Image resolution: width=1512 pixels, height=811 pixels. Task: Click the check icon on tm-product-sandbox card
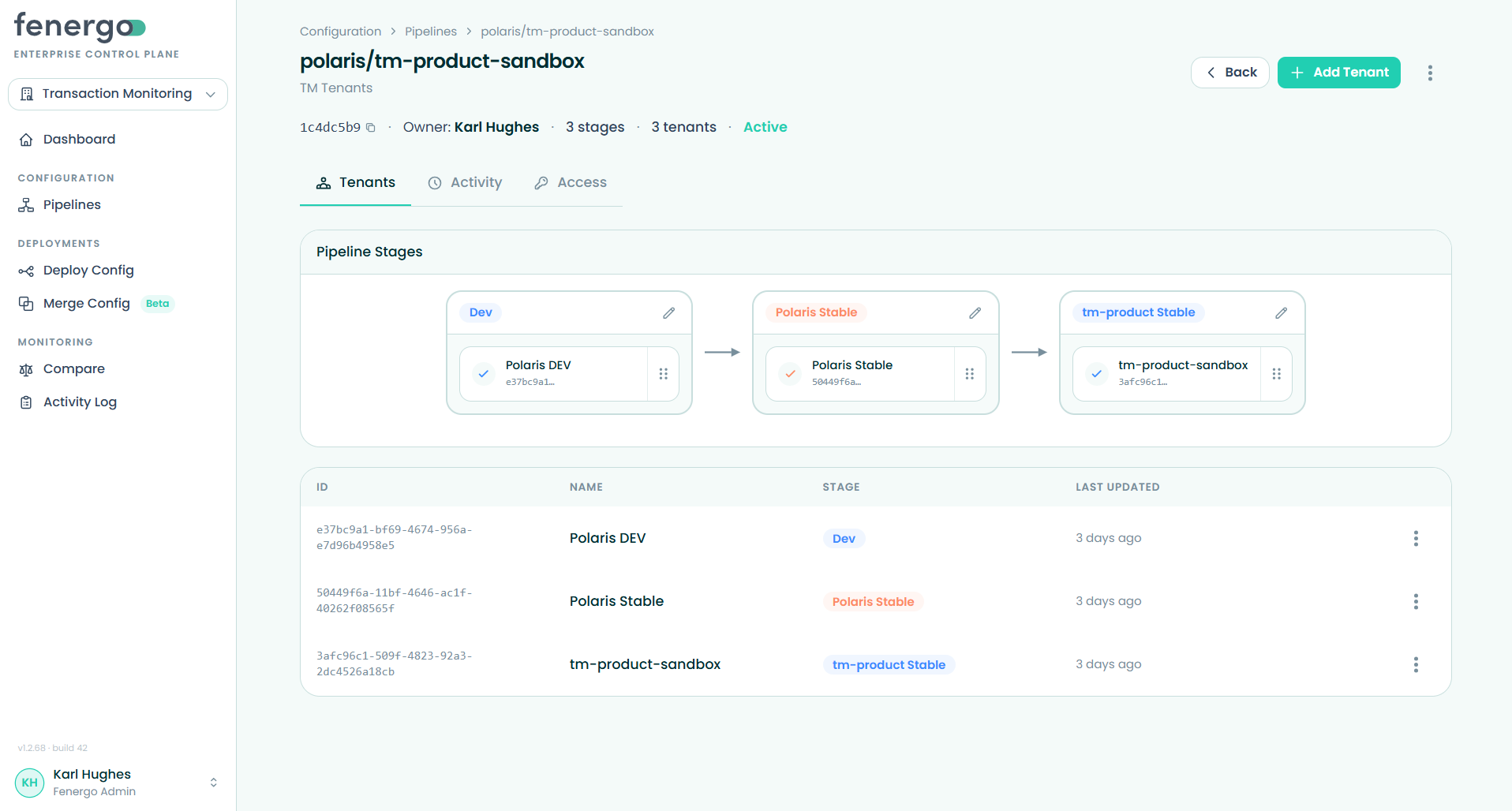tap(1096, 374)
